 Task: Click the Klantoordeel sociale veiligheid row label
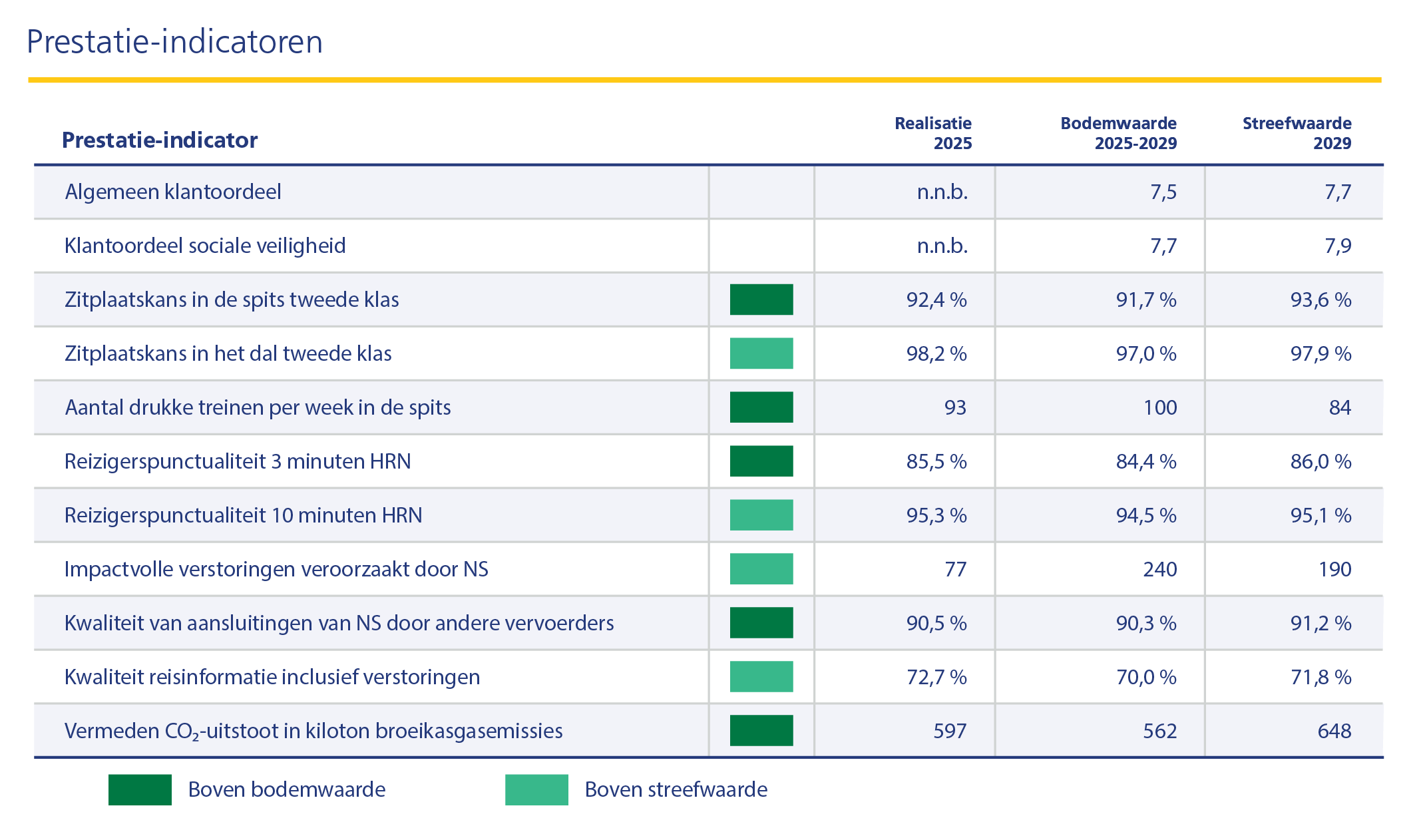[205, 246]
